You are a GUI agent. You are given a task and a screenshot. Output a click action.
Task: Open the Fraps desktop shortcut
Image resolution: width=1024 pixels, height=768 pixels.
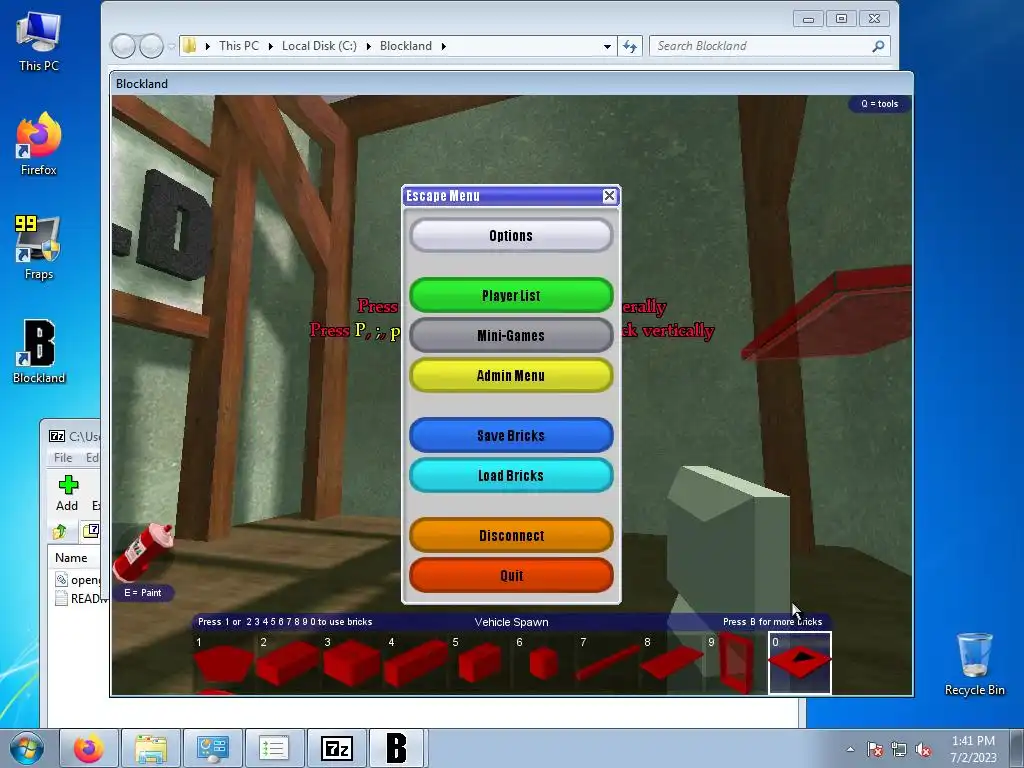click(x=39, y=248)
